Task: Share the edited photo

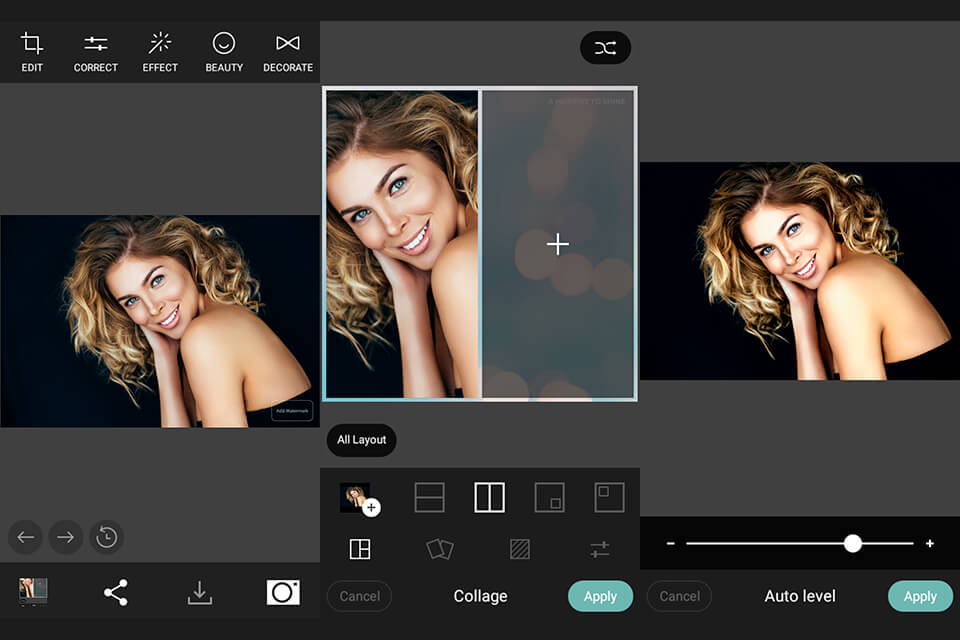Action: coord(116,592)
